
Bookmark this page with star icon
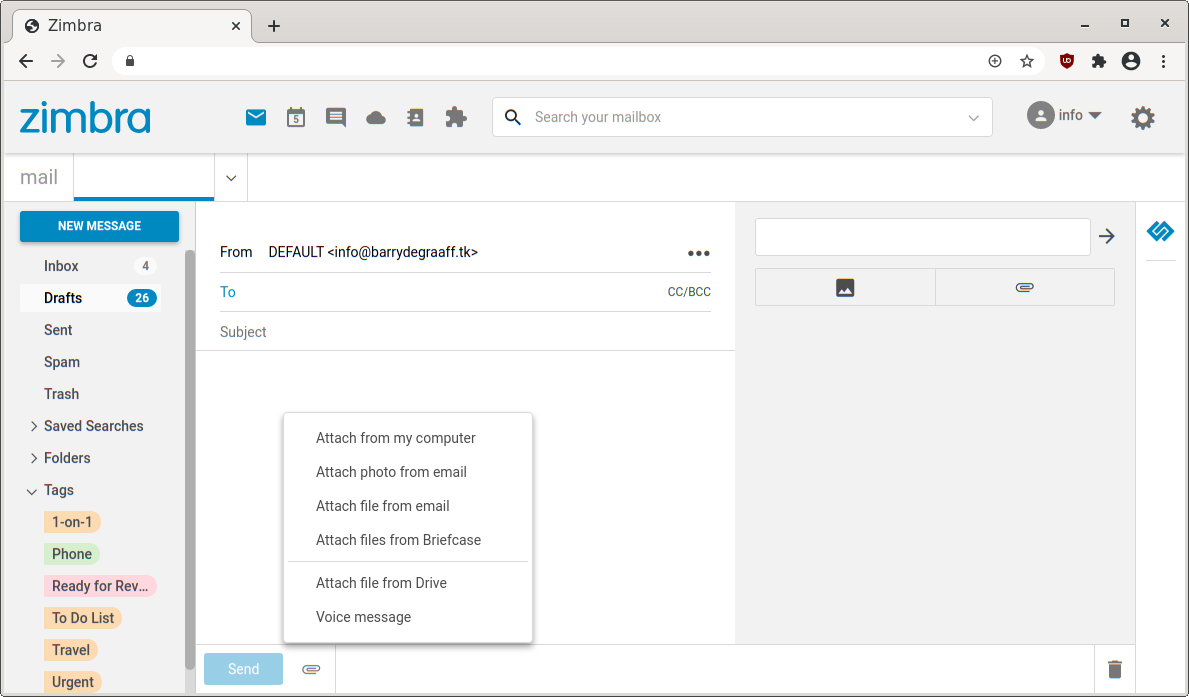1027,61
